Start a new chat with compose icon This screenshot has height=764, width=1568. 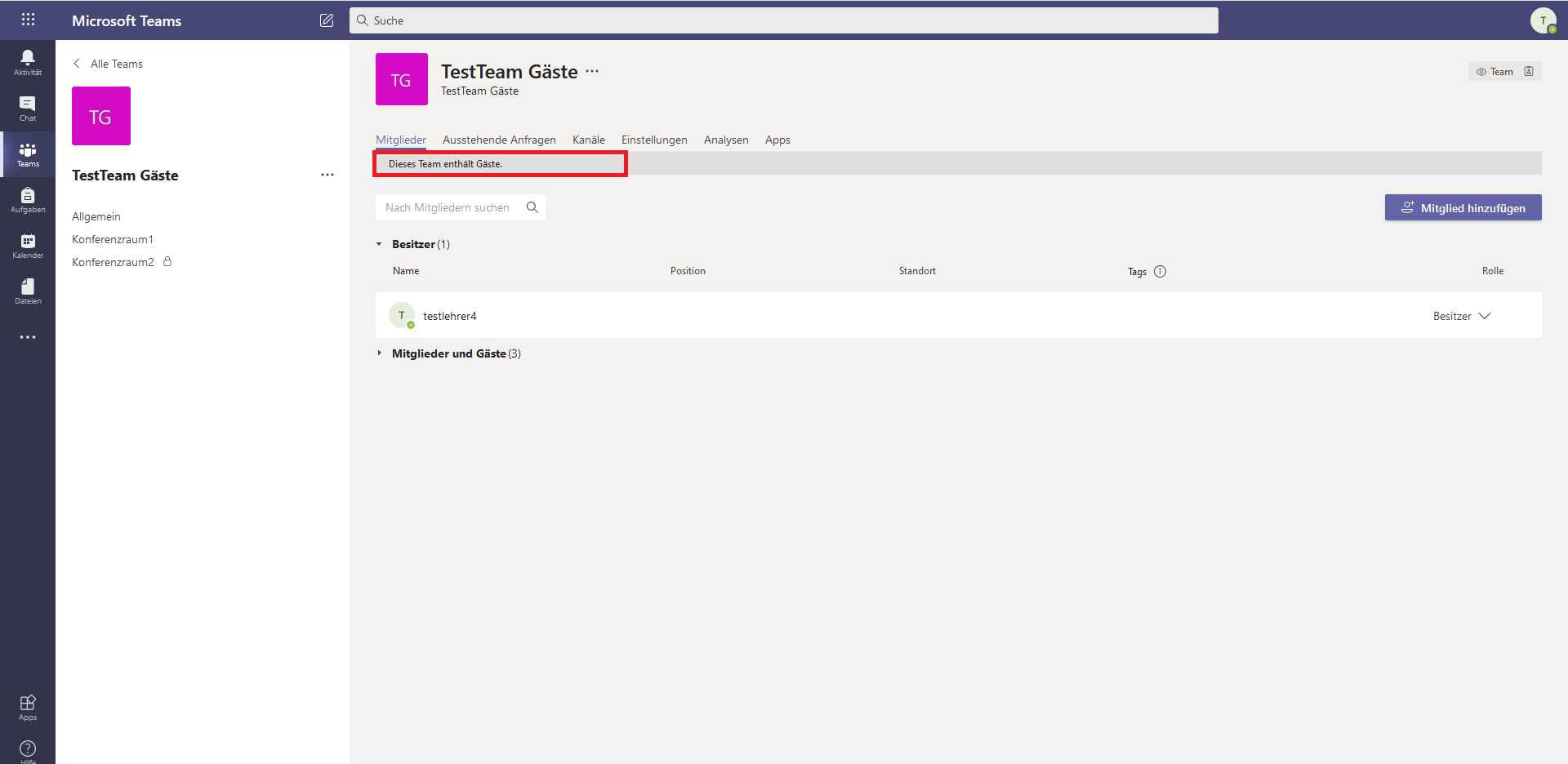tap(327, 20)
